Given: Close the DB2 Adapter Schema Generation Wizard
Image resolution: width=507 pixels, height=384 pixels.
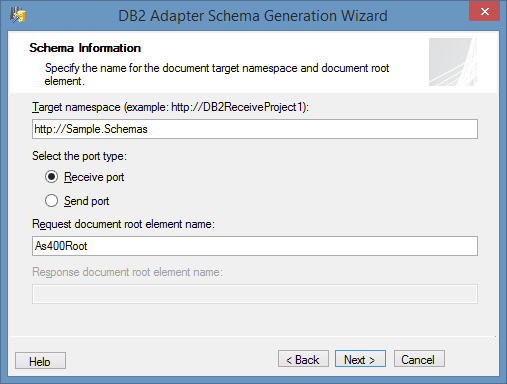Looking at the screenshot, I should (484, 11).
